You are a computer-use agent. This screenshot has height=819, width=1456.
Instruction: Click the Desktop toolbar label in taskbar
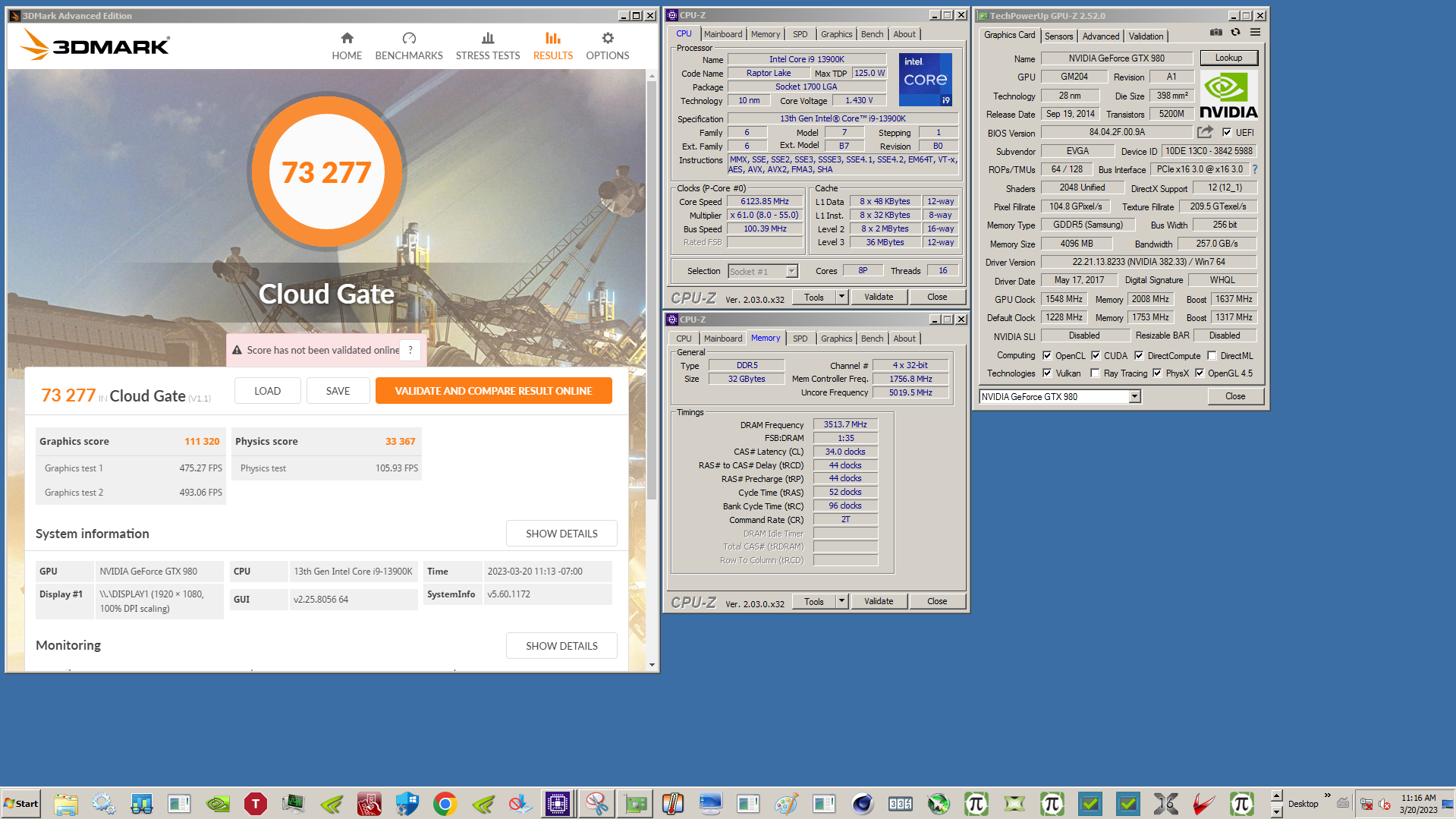1303,804
